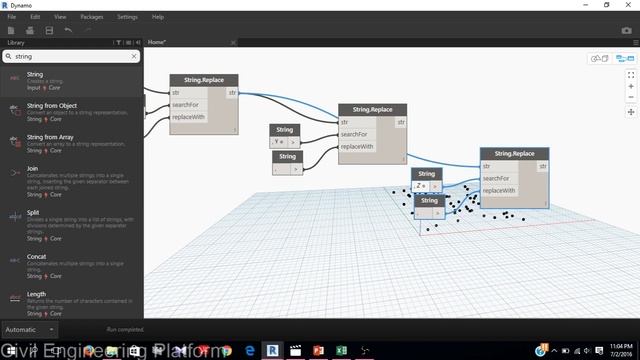Click the Redo arrow icon
The image size is (640, 360).
[88, 30]
